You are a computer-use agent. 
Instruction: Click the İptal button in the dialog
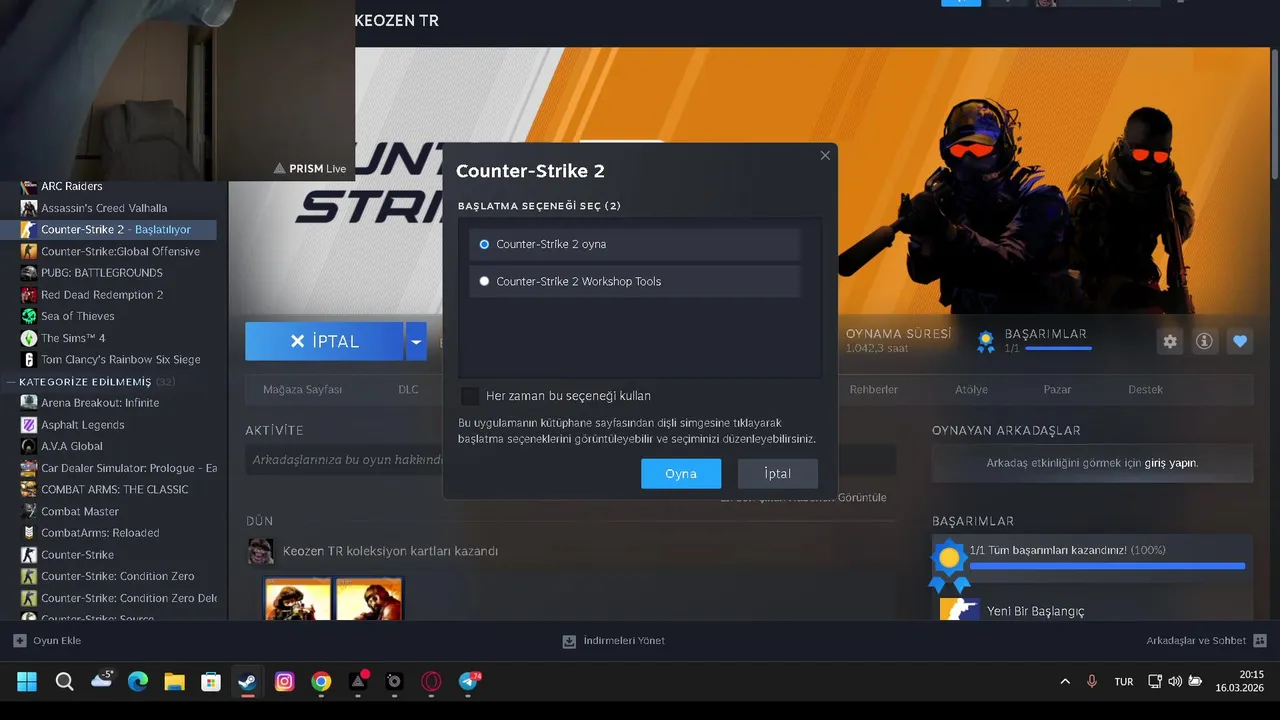coord(778,474)
